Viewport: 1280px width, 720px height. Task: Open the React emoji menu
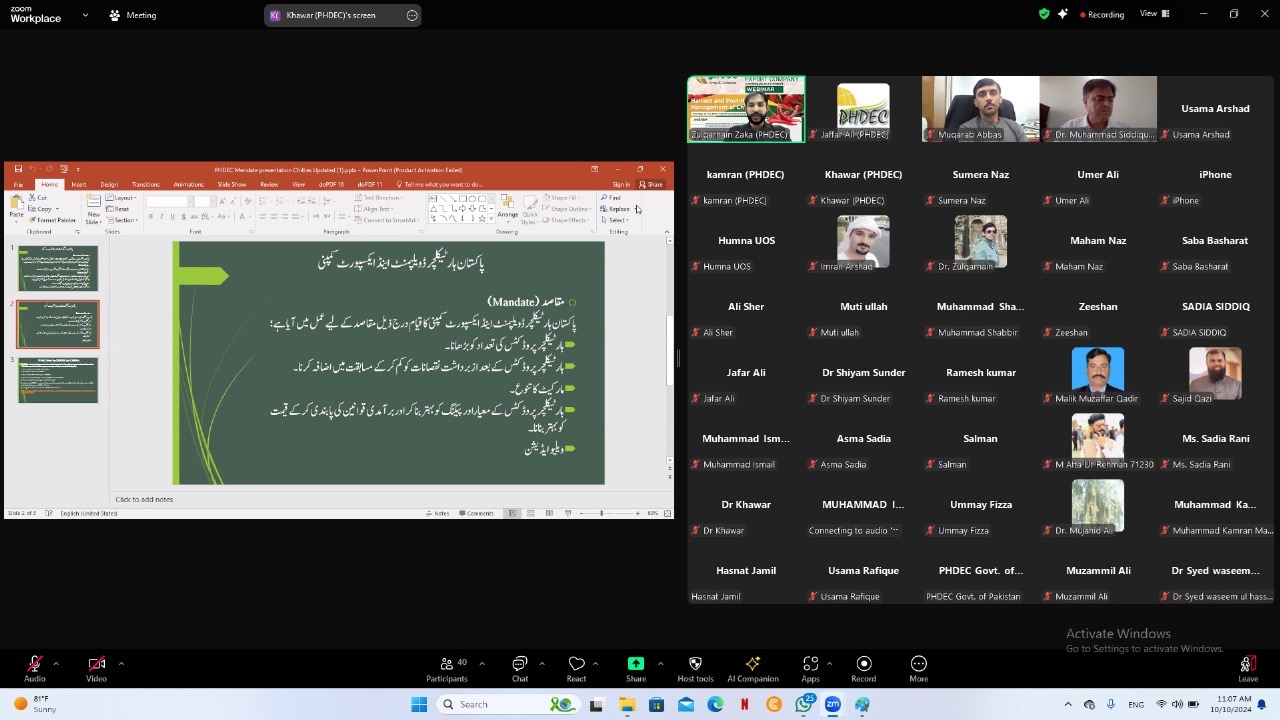pos(576,668)
